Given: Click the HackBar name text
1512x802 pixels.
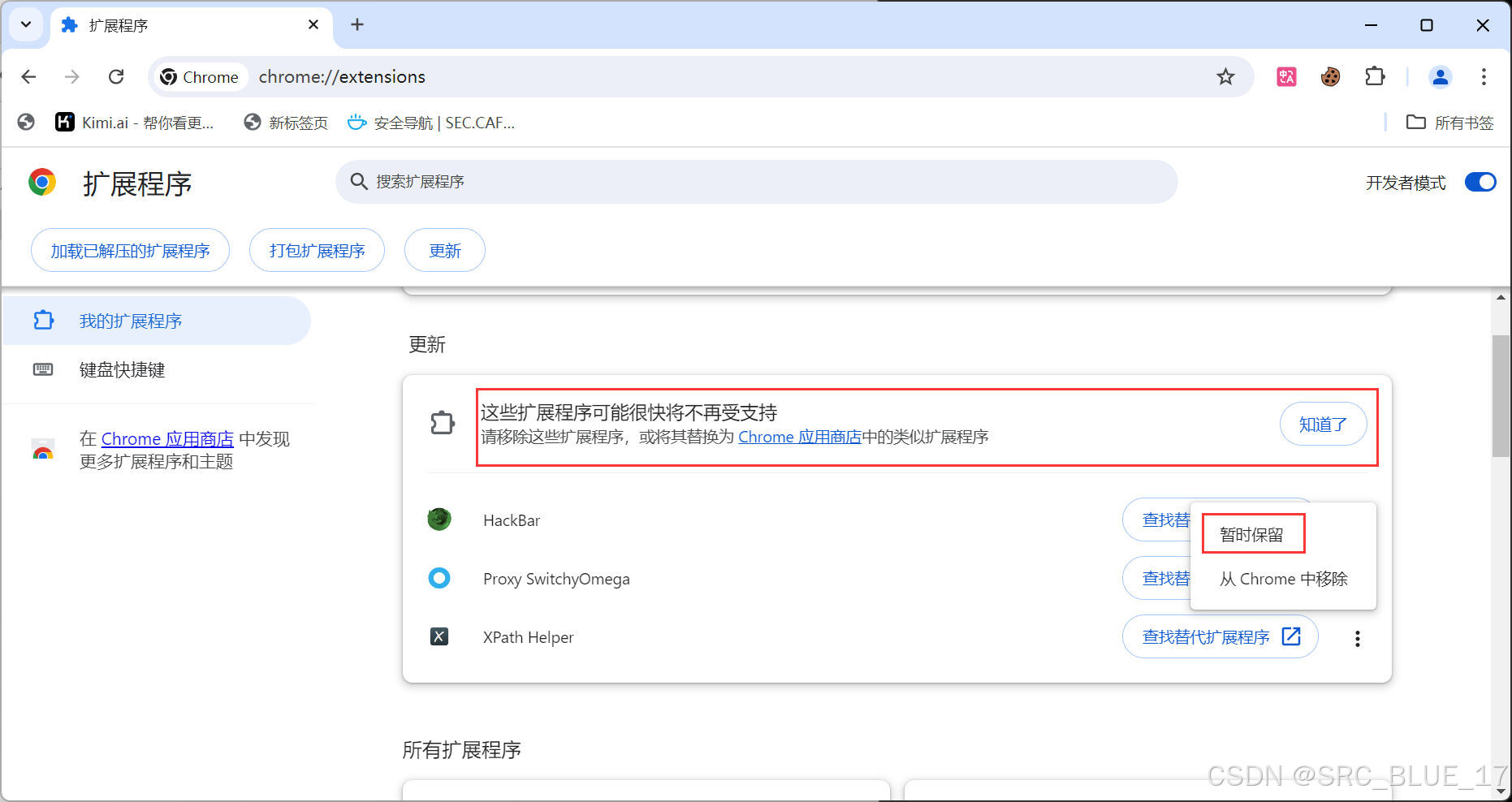Looking at the screenshot, I should tap(512, 520).
